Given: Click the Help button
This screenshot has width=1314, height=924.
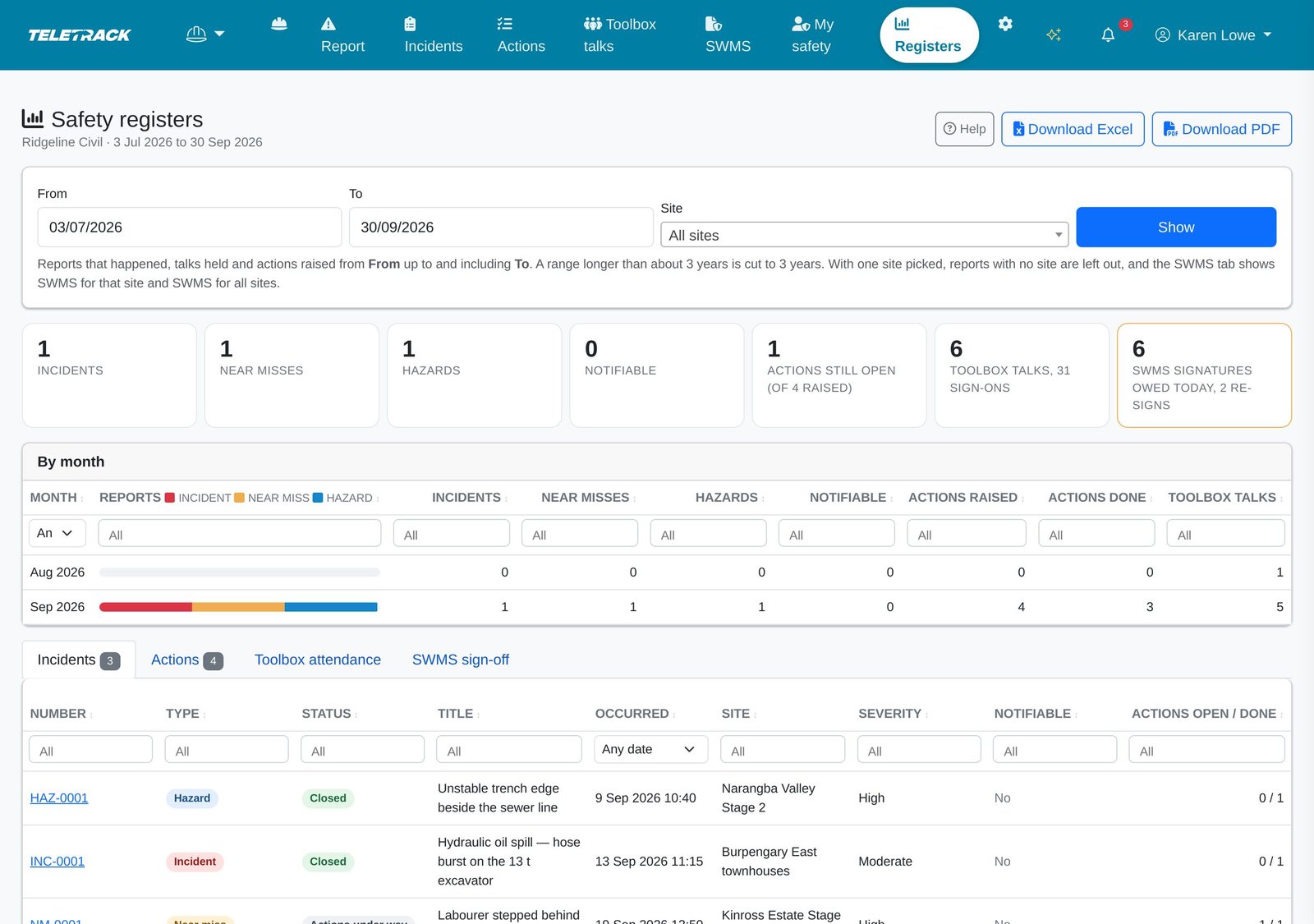Looking at the screenshot, I should coord(965,129).
